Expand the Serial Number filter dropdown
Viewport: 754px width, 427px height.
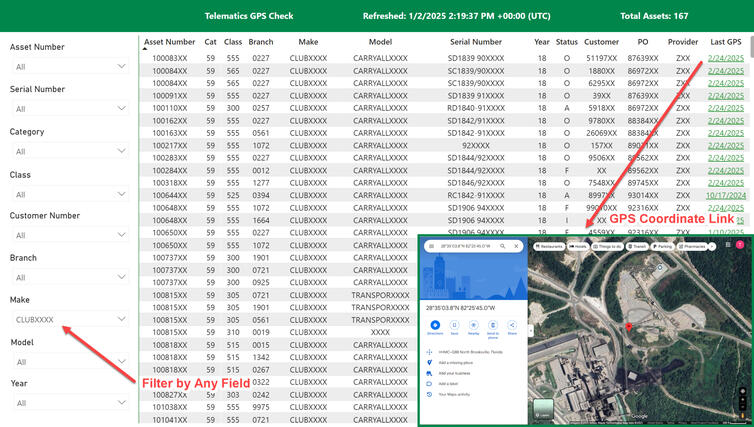[x=68, y=108]
